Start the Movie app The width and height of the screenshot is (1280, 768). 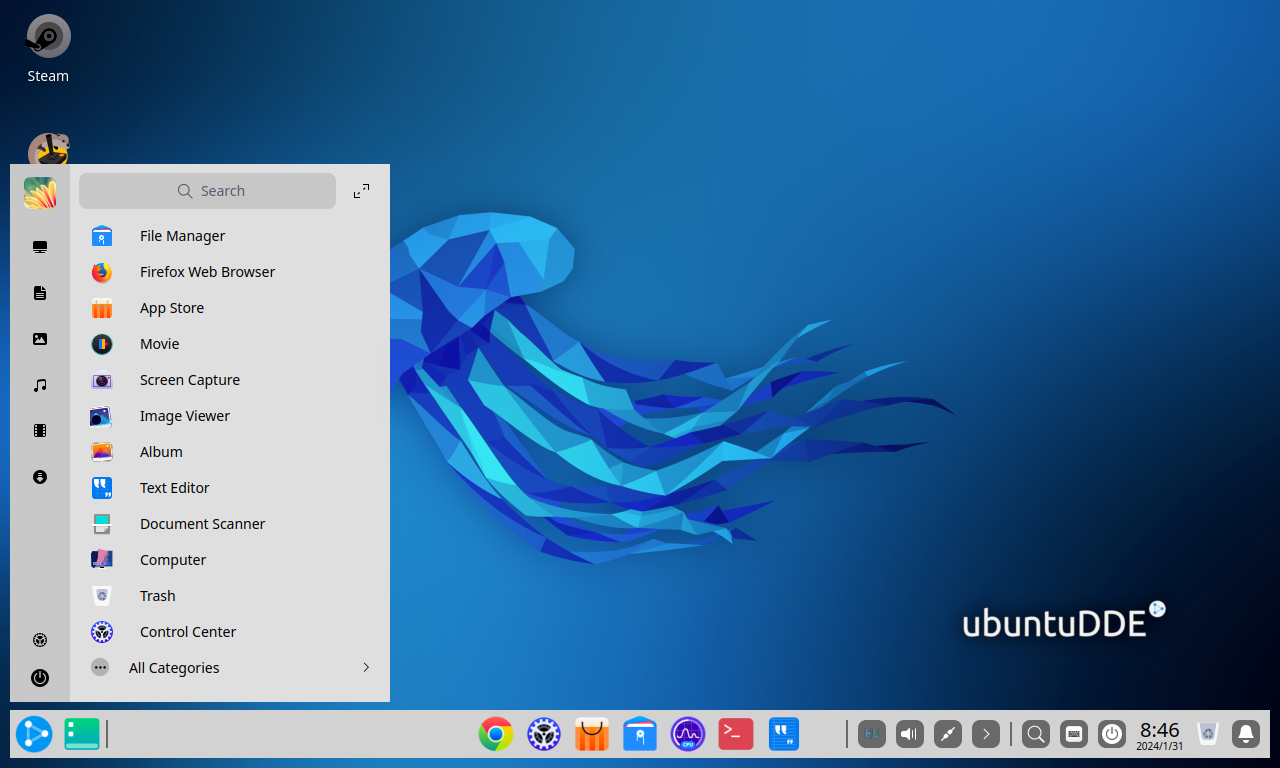tap(229, 344)
